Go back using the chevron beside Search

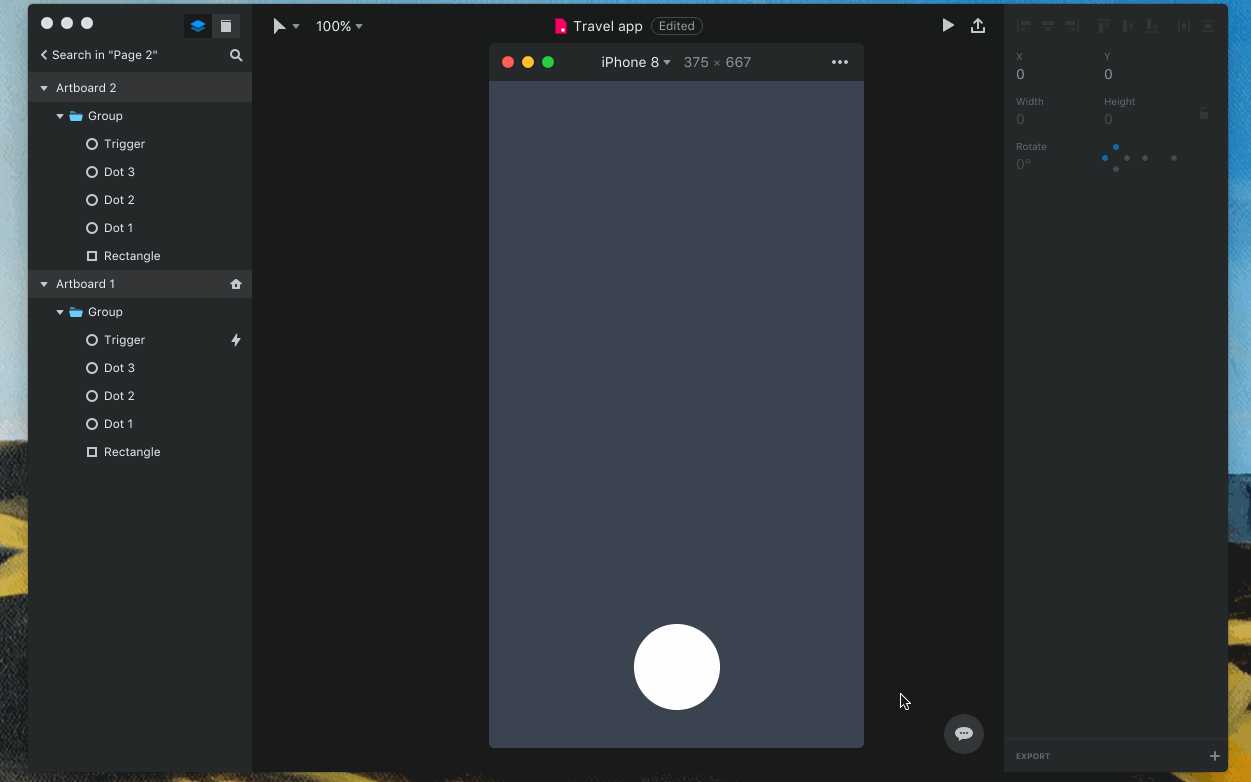(x=44, y=55)
